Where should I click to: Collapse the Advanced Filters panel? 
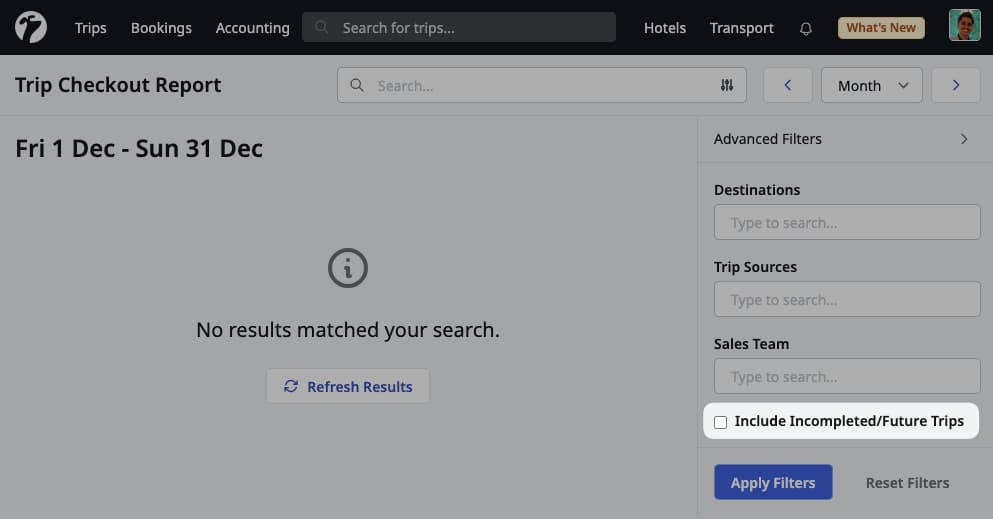[x=964, y=139]
